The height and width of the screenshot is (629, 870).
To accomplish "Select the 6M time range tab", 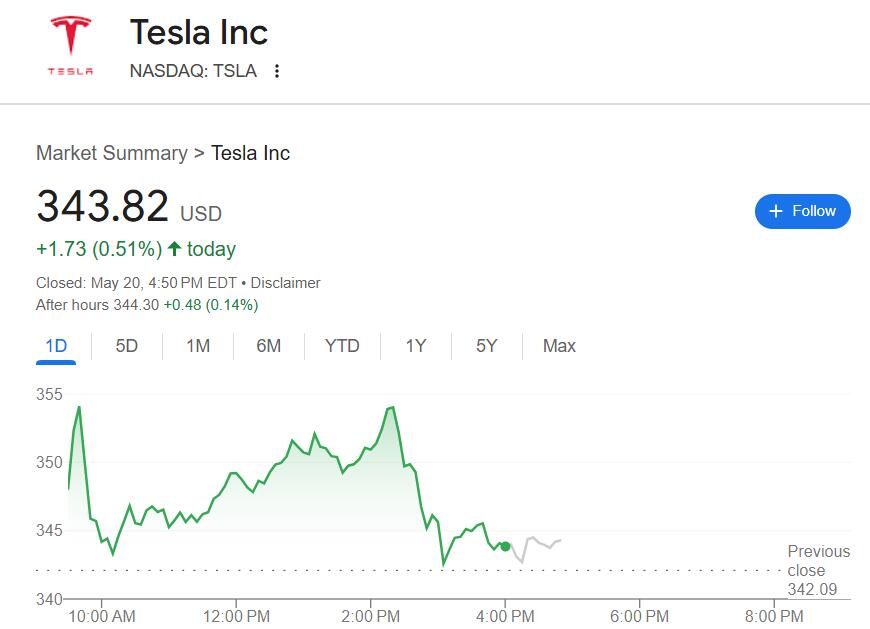I will [x=268, y=346].
